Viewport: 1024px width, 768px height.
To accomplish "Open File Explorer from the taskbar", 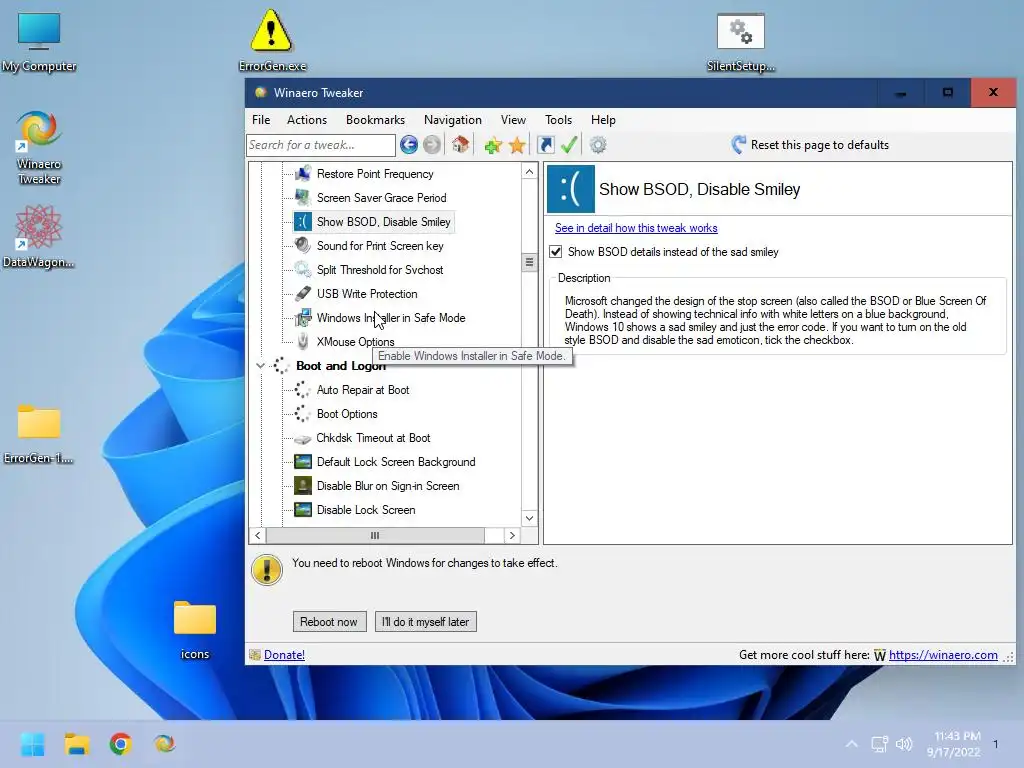I will [76, 744].
